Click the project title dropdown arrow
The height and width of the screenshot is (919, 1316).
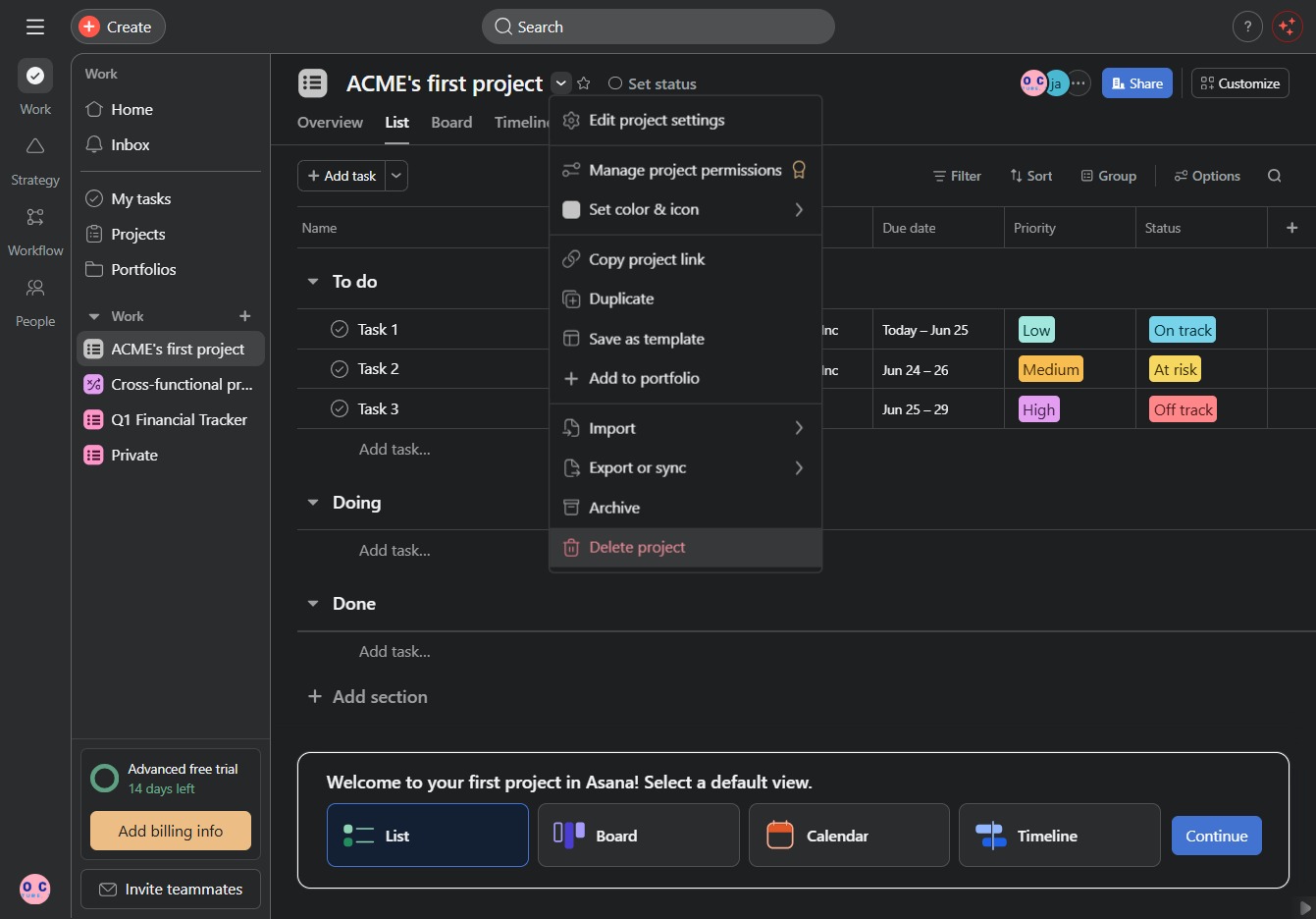pyautogui.click(x=560, y=83)
